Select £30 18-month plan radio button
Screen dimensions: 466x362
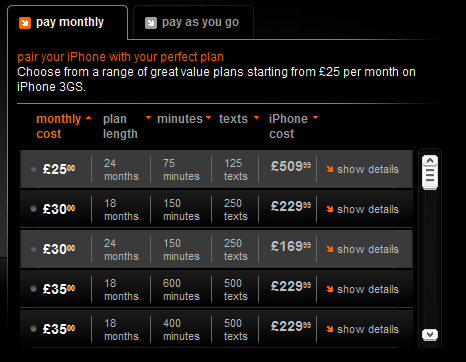33,208
